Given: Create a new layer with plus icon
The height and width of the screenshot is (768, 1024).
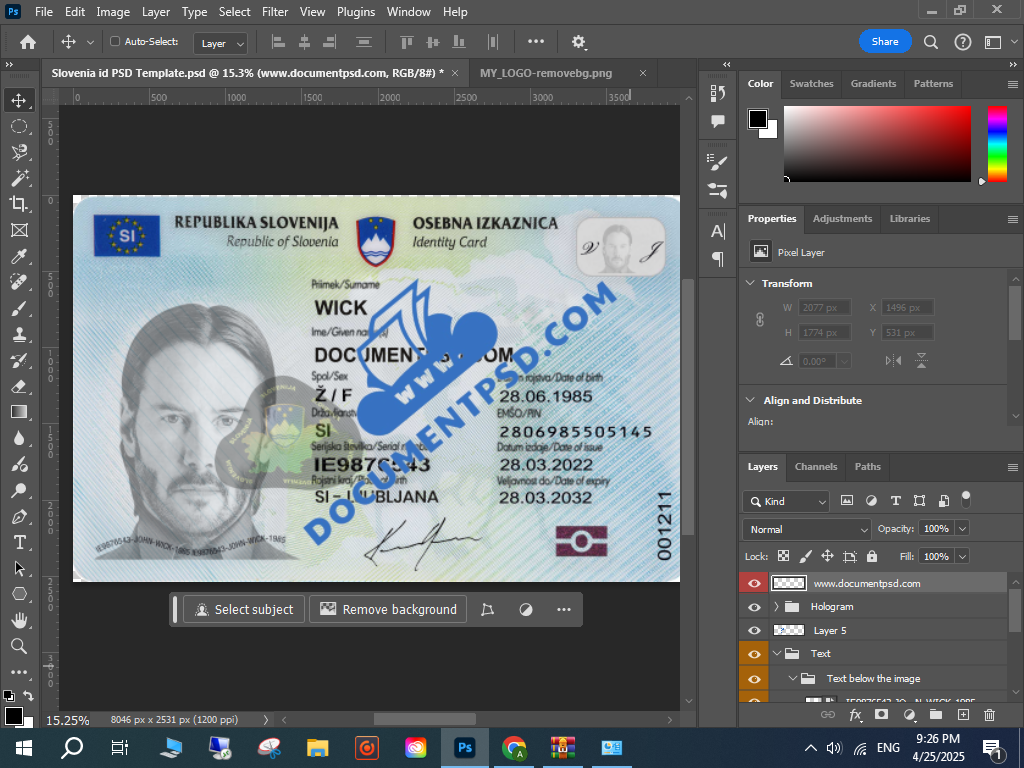Looking at the screenshot, I should (x=963, y=714).
